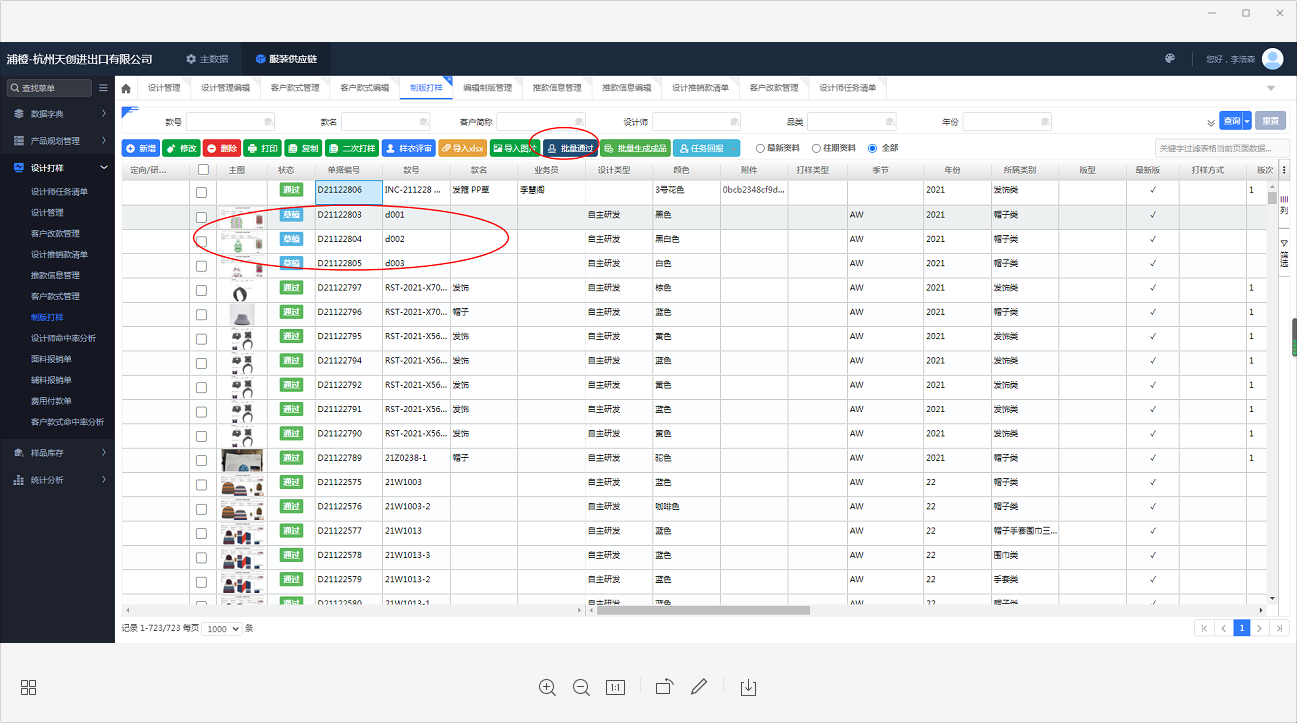Switch to the 客户款式管理 tab
Viewport: 1297px width, 723px height.
coord(295,88)
